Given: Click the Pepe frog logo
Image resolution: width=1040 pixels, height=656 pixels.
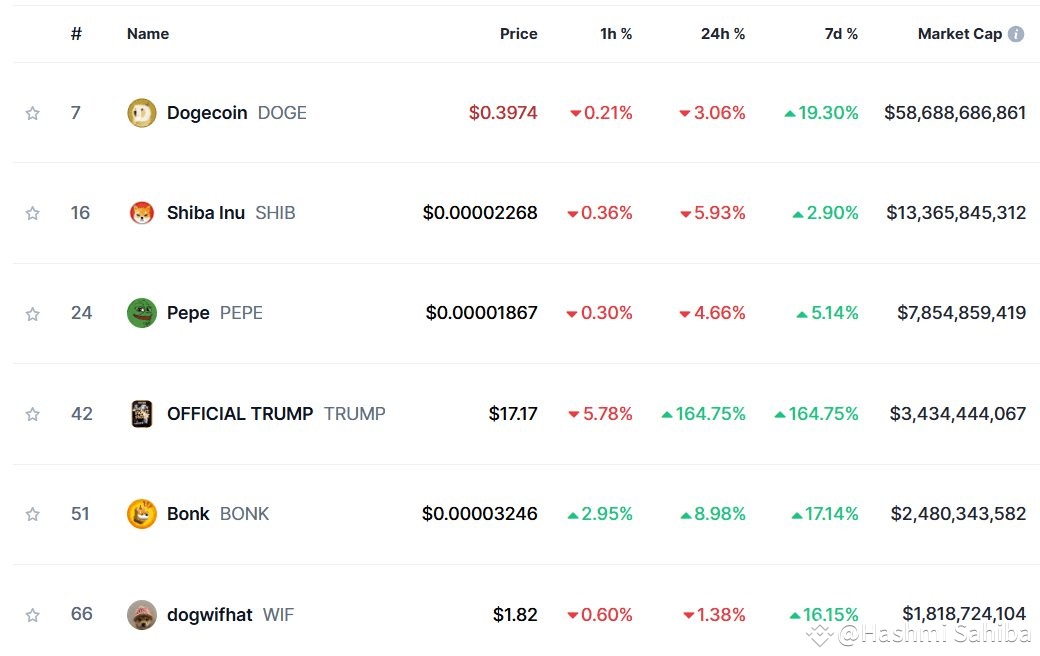Looking at the screenshot, I should coord(142,313).
